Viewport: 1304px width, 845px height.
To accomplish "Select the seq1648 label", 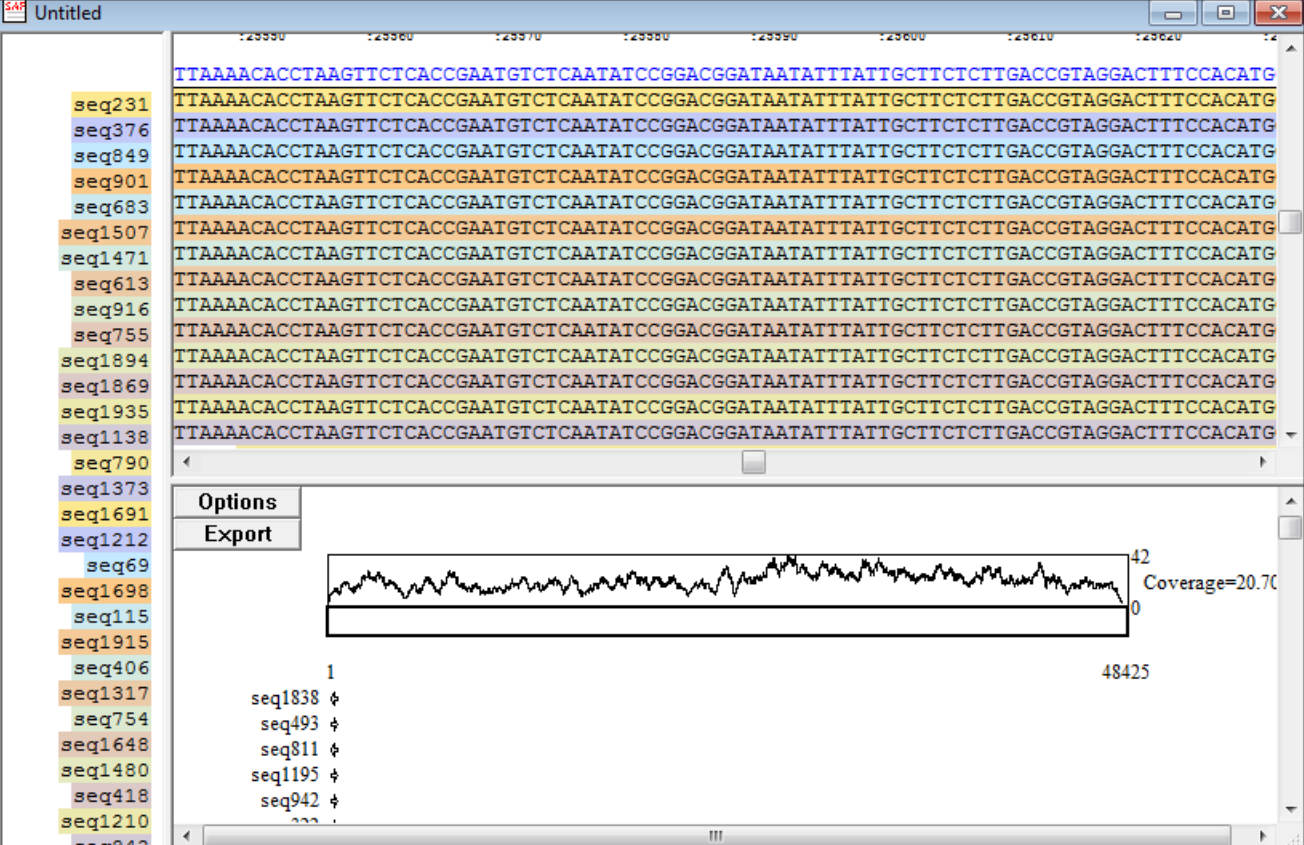I will [105, 745].
